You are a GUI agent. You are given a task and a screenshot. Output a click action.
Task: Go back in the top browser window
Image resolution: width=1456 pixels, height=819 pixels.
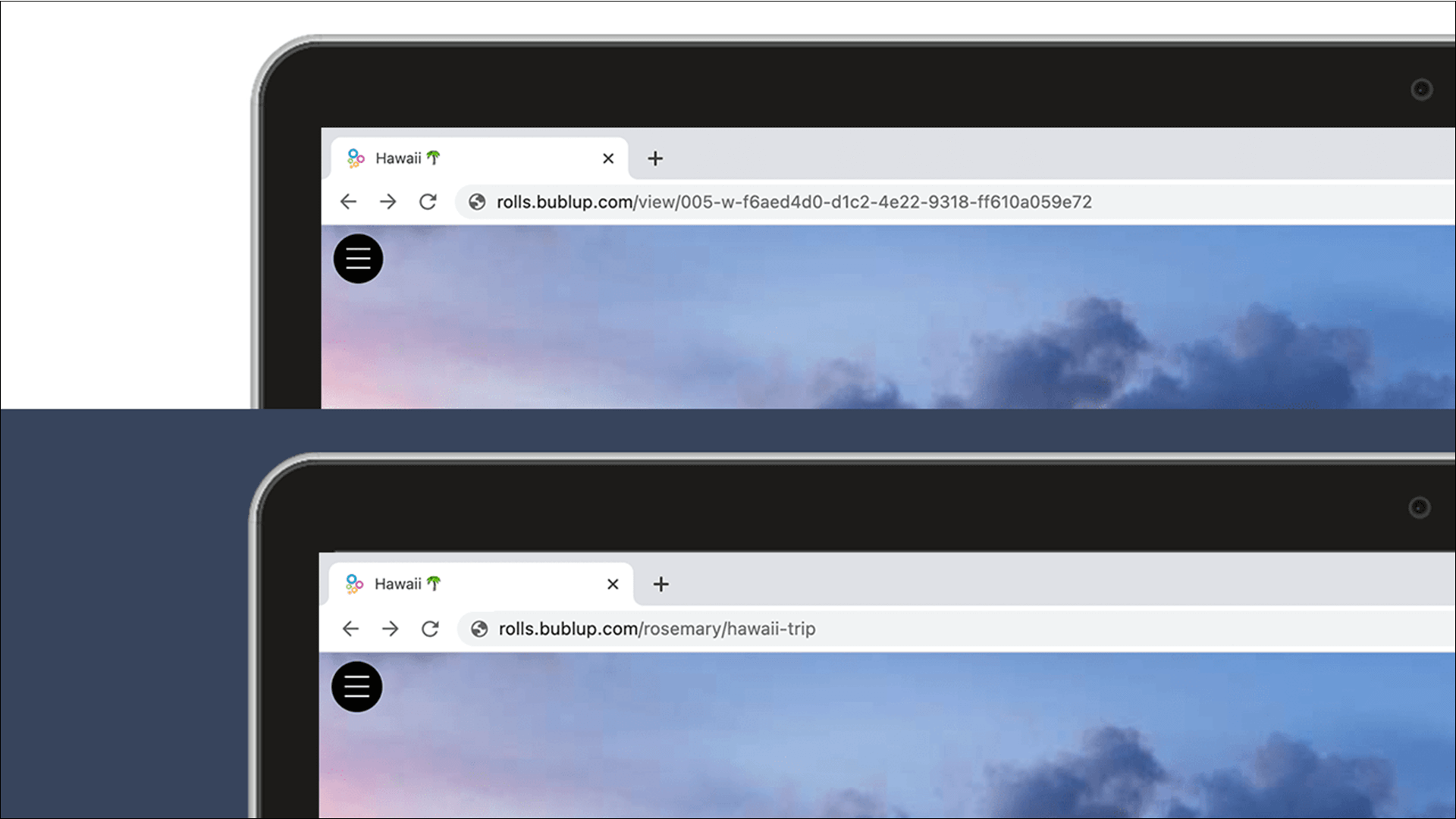348,202
